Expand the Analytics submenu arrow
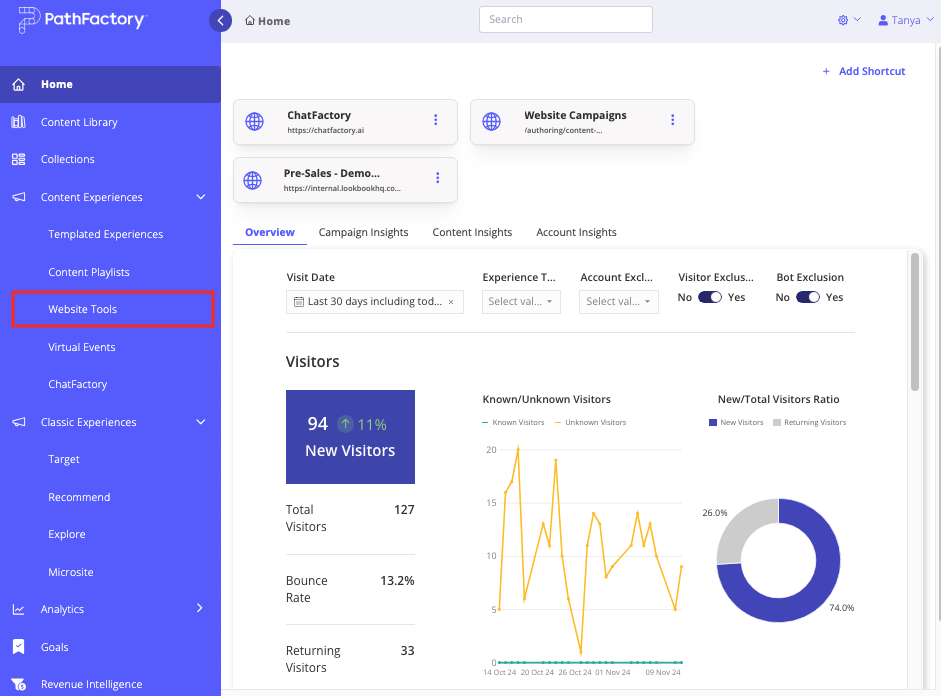The height and width of the screenshot is (696, 941). 200,608
